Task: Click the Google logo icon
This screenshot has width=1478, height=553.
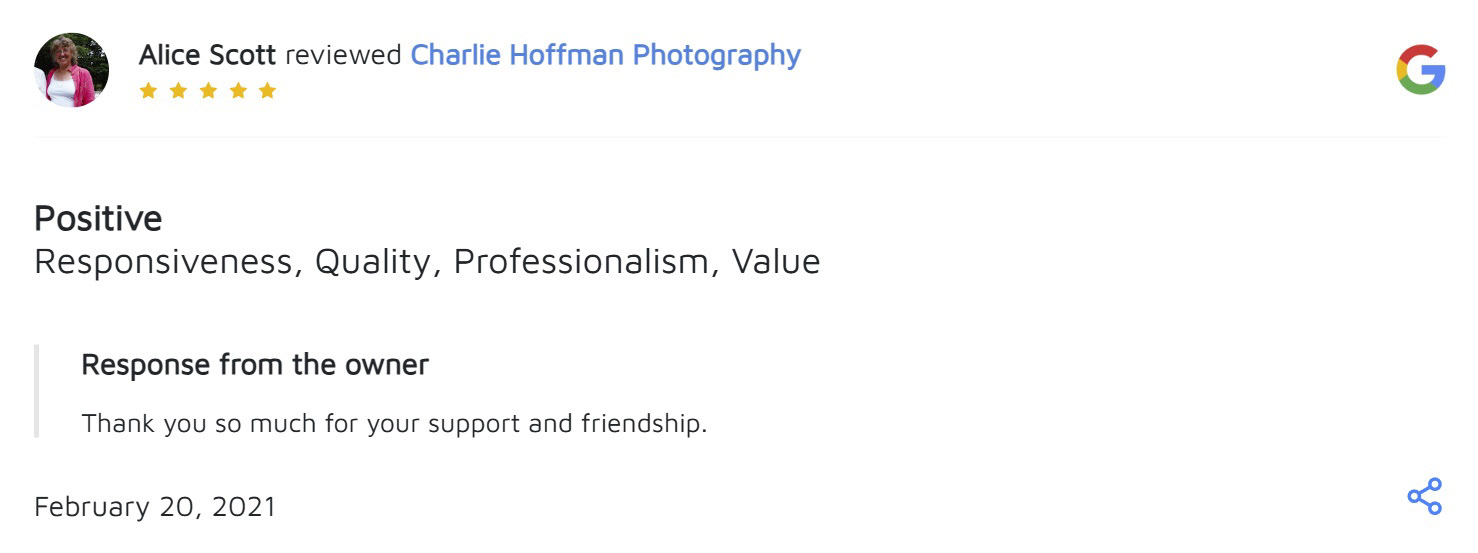Action: (1420, 70)
